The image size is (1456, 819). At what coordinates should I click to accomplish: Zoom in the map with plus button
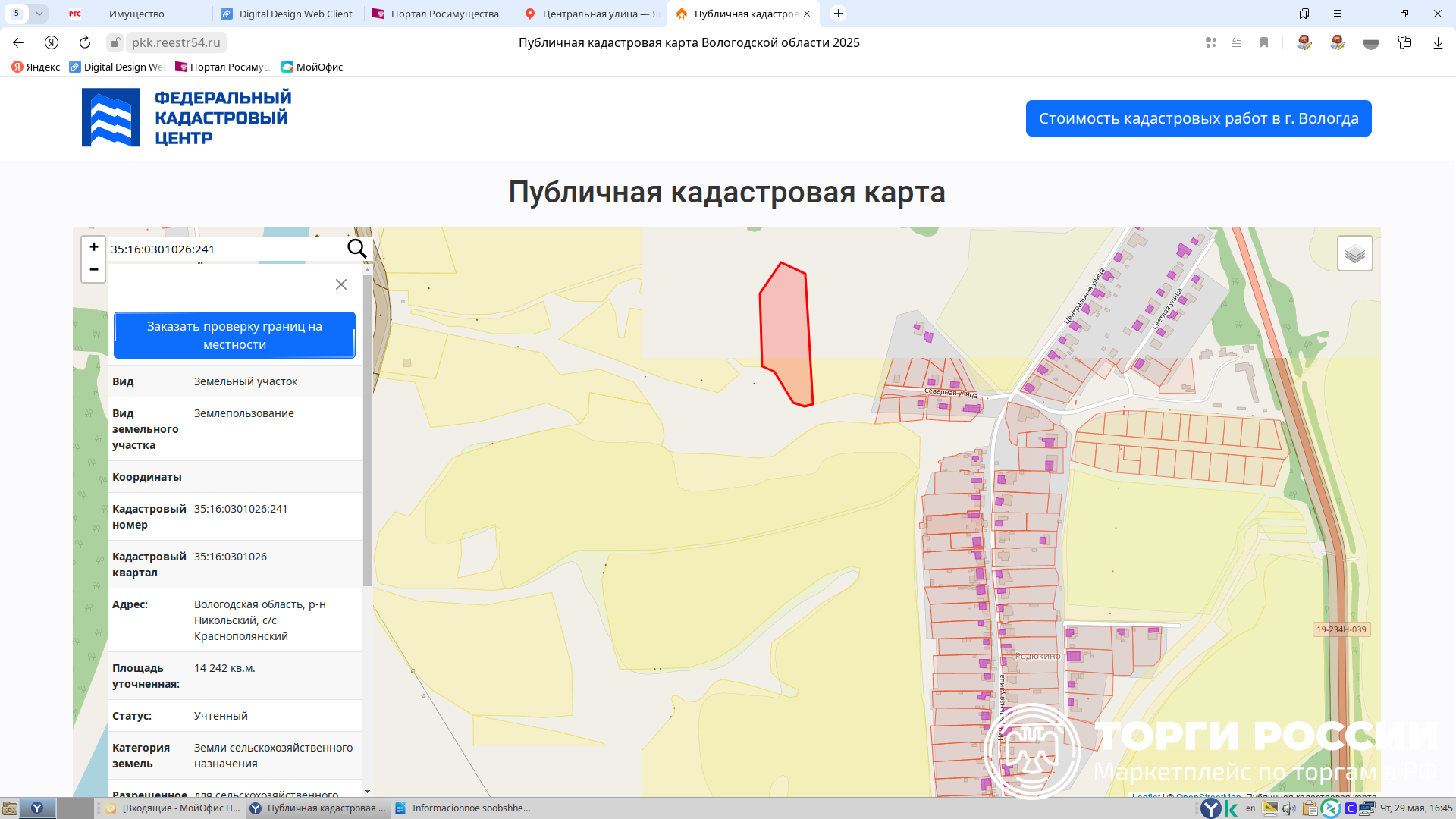[93, 247]
